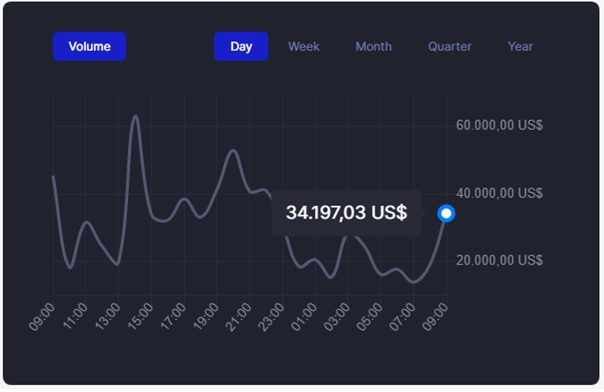The image size is (604, 392).
Task: Click the 07:00 time label
Action: [403, 317]
